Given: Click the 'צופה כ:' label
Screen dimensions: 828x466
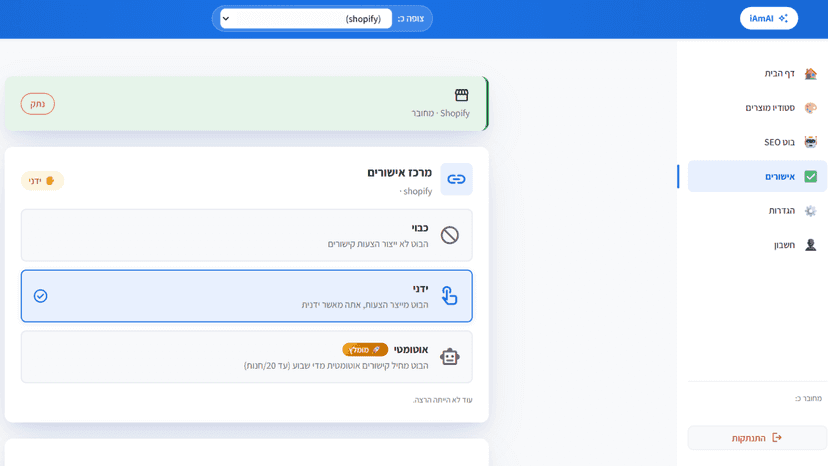Looking at the screenshot, I should 411,18.
